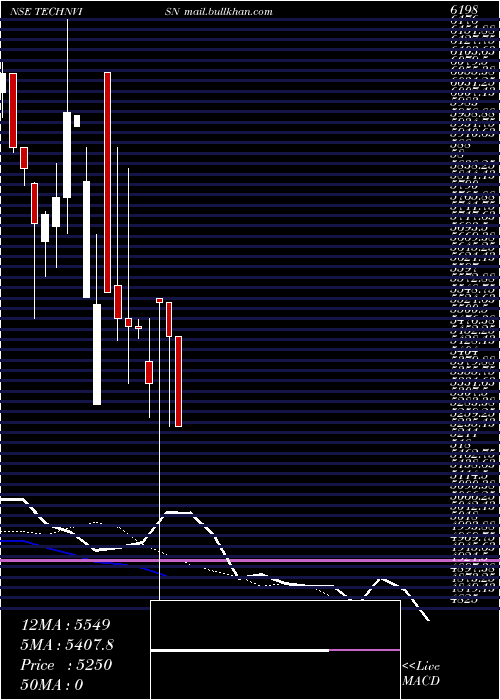500x700 pixels.
Task: Click the 5MA : 5407.8 value
Action: pos(67,645)
